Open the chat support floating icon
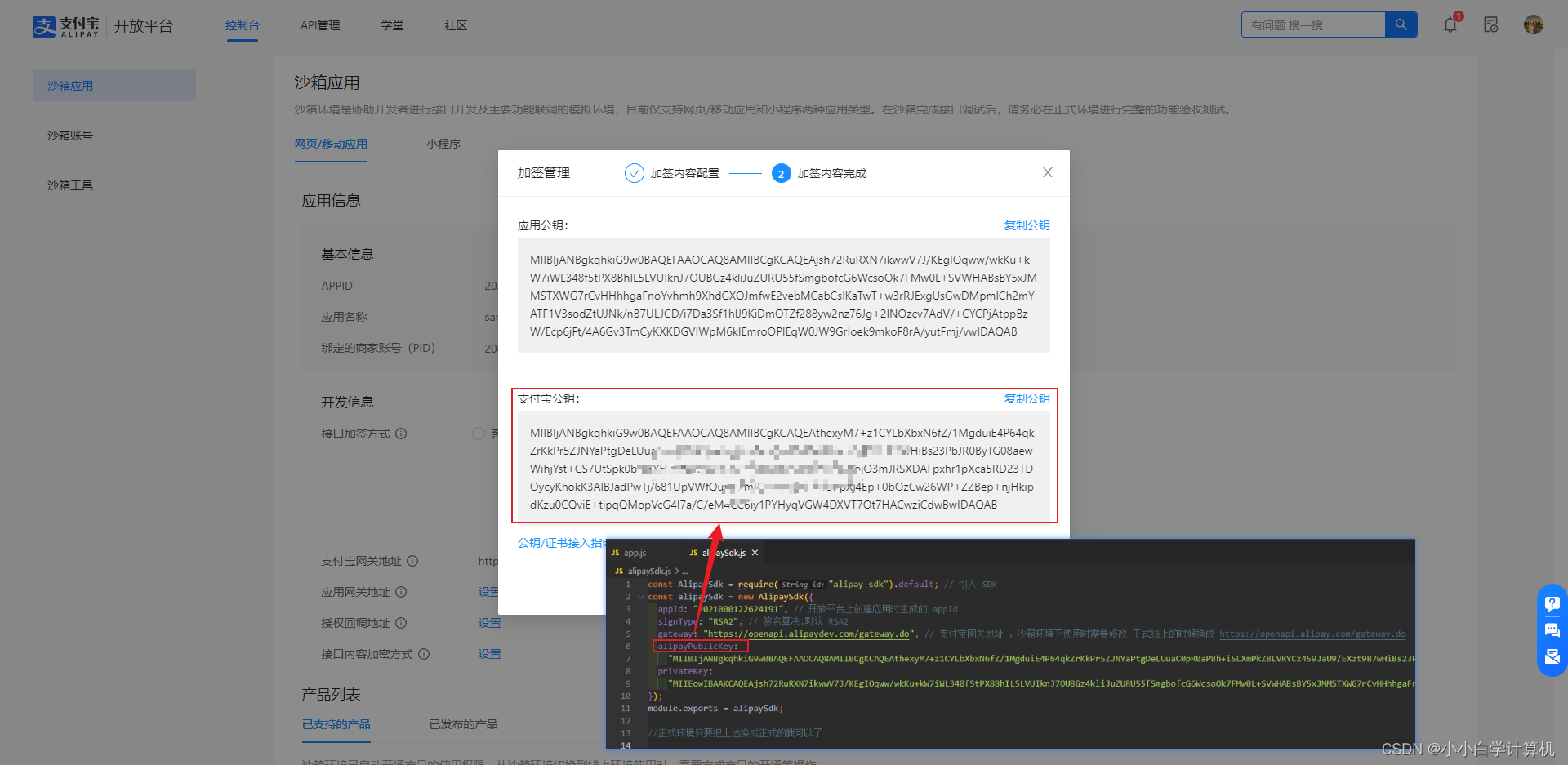The width and height of the screenshot is (1568, 765). click(x=1552, y=630)
